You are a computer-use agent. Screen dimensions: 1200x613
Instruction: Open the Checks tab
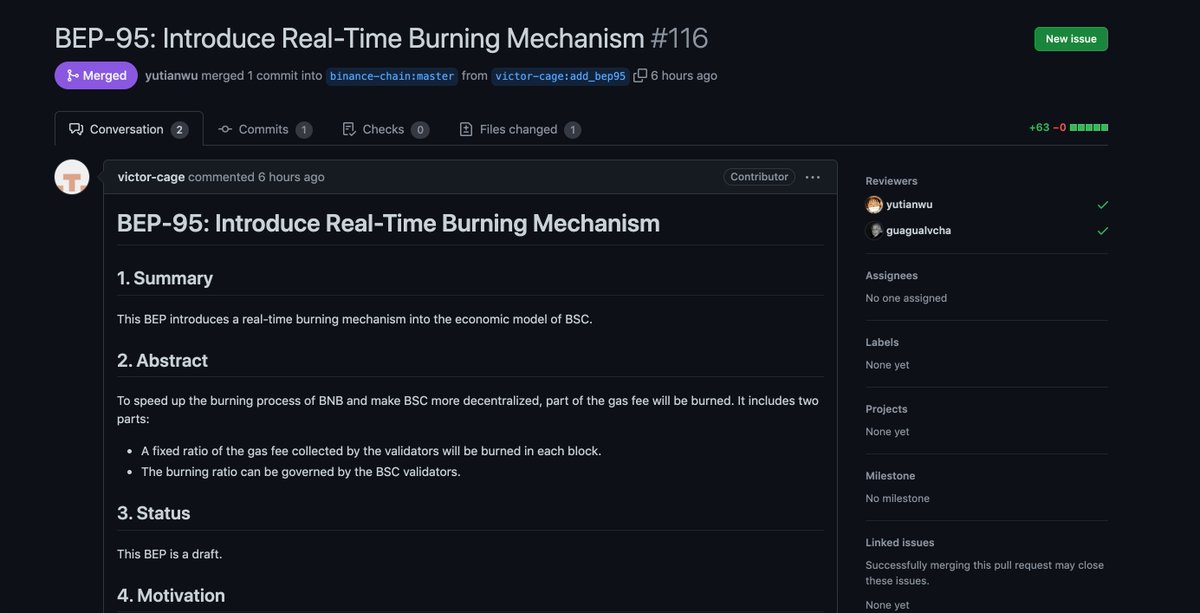[385, 128]
